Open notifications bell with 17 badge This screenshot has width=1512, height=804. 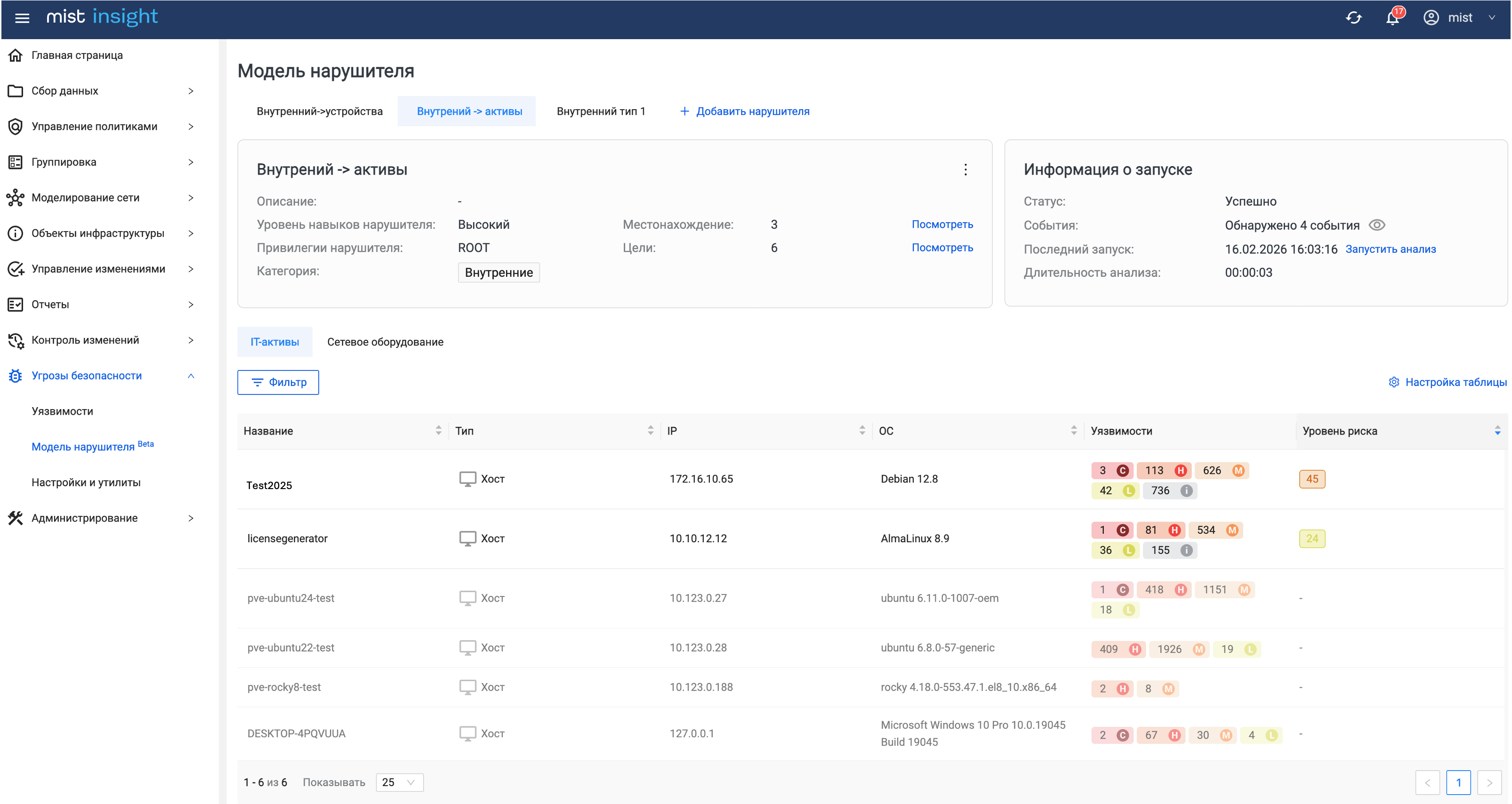pyautogui.click(x=1392, y=18)
